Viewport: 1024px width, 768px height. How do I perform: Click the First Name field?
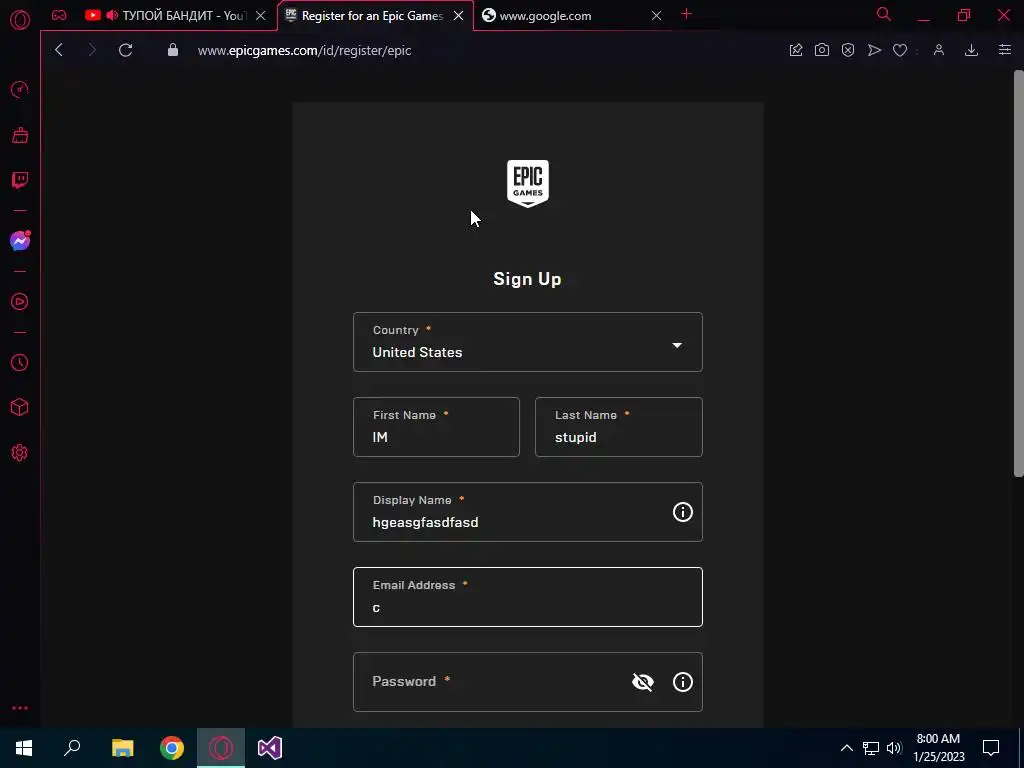click(436, 427)
